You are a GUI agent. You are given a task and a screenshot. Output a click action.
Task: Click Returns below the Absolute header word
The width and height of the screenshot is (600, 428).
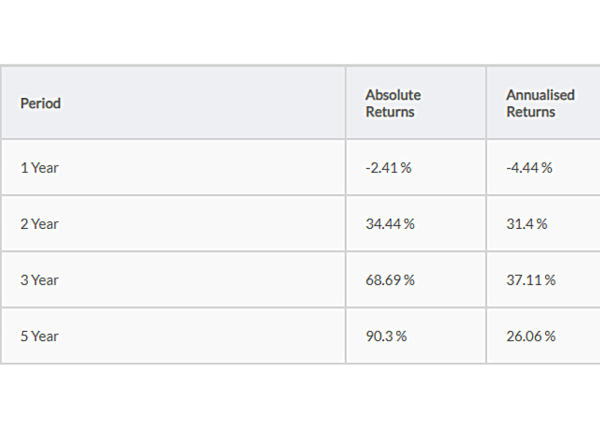click(x=390, y=112)
